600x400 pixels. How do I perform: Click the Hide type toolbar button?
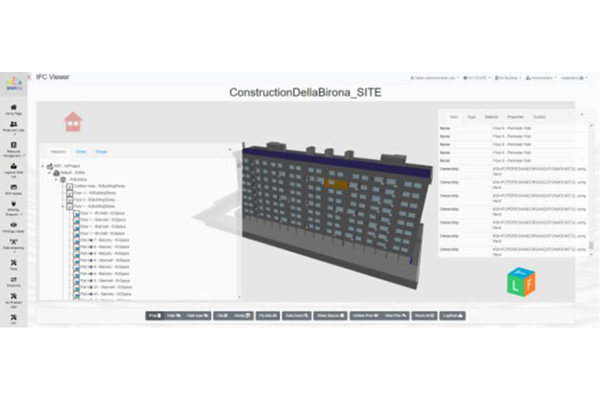pyautogui.click(x=197, y=316)
